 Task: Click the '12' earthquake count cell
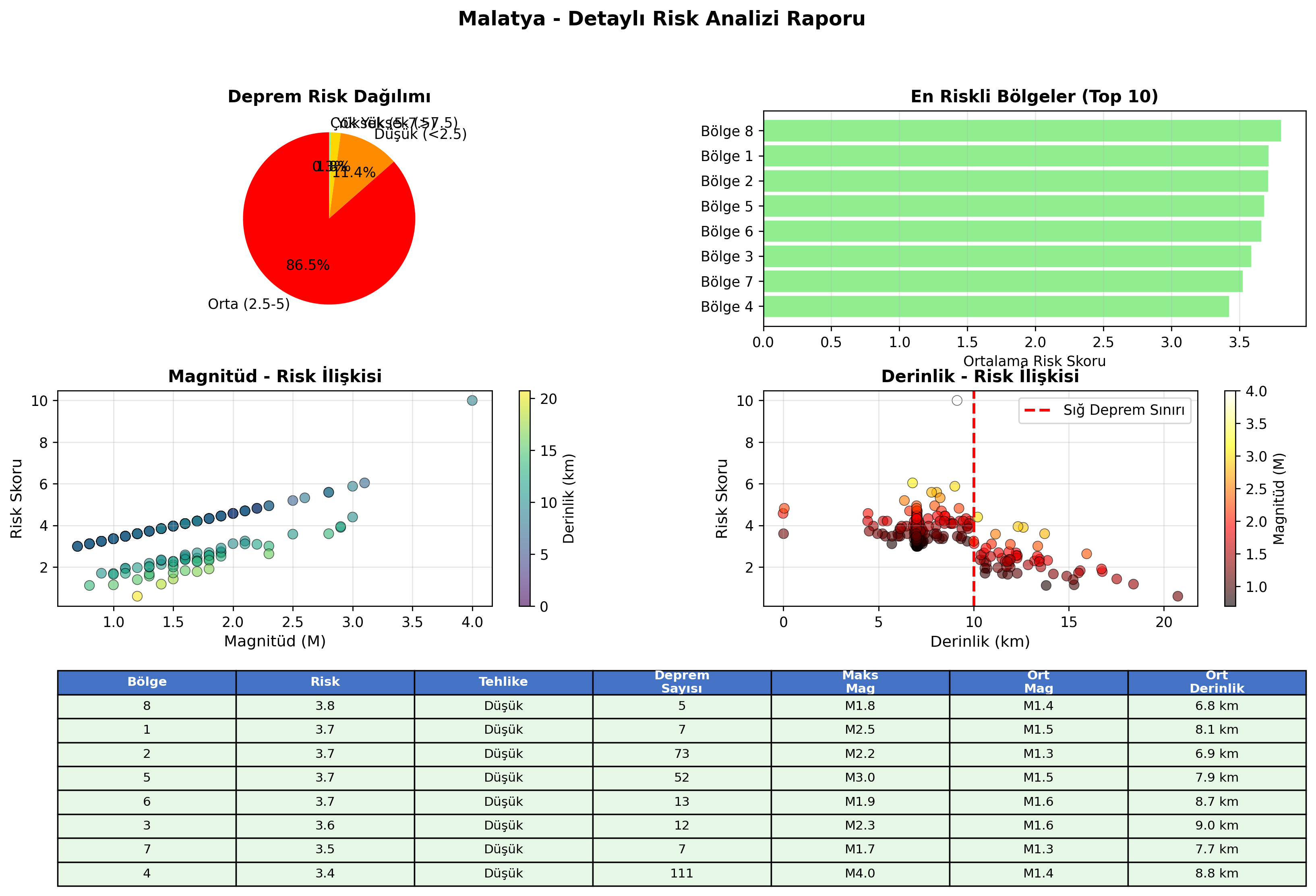click(682, 826)
